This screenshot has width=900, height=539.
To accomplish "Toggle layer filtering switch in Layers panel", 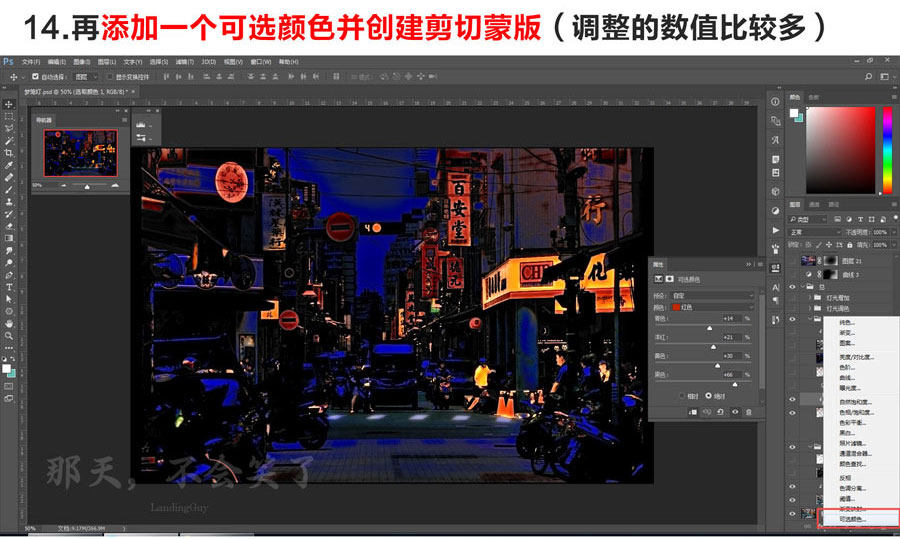I will pyautogui.click(x=894, y=219).
